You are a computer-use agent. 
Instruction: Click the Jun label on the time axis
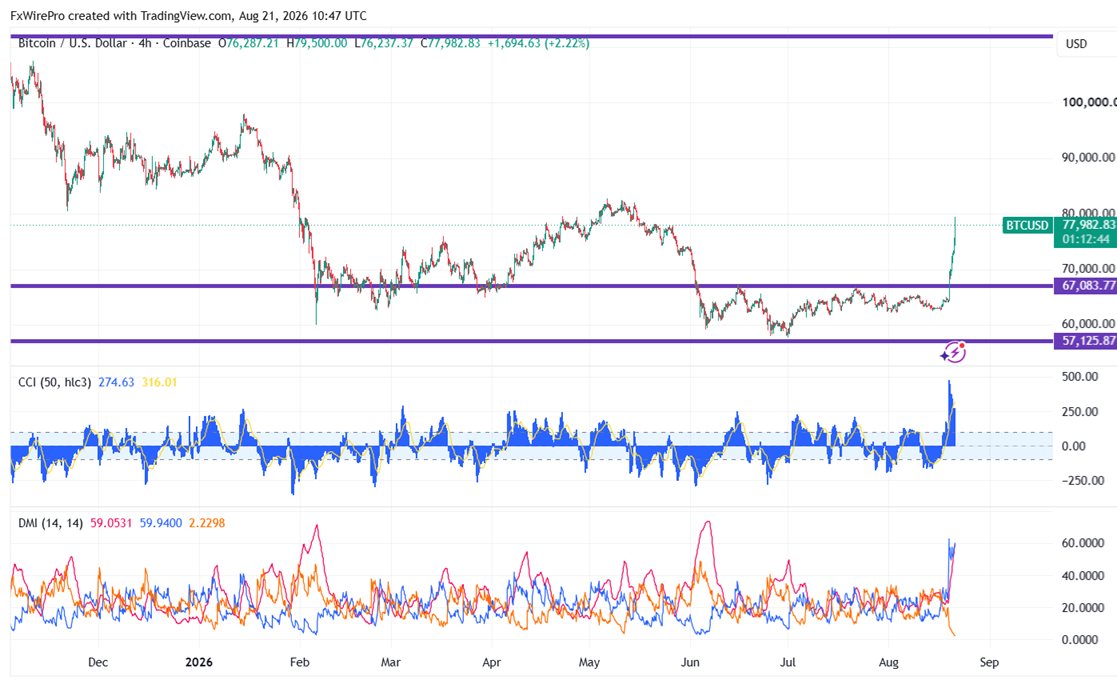point(690,662)
